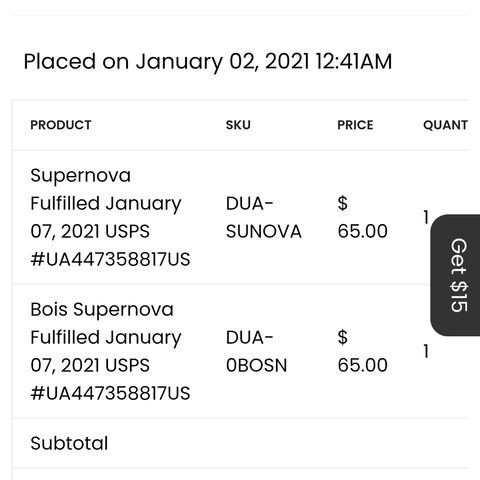Click the Supernova quantity value 1
The width and height of the screenshot is (480, 480).
point(426,217)
